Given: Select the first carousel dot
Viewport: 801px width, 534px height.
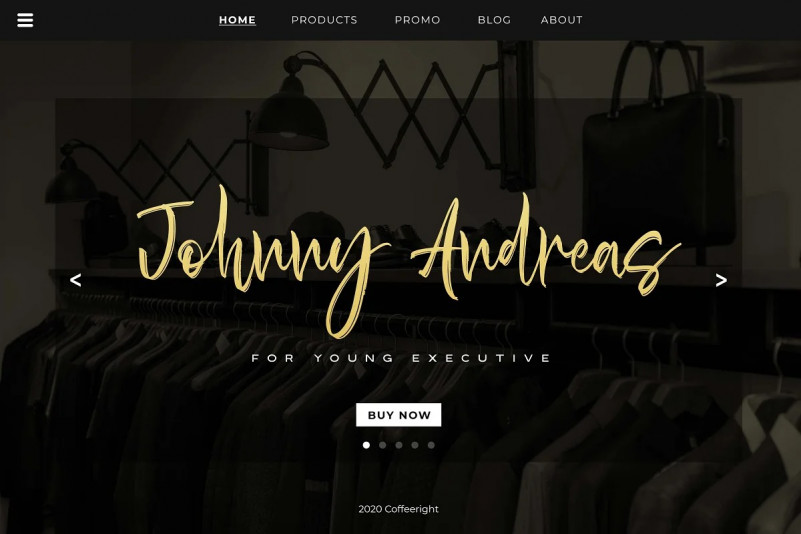Looking at the screenshot, I should click(x=366, y=445).
